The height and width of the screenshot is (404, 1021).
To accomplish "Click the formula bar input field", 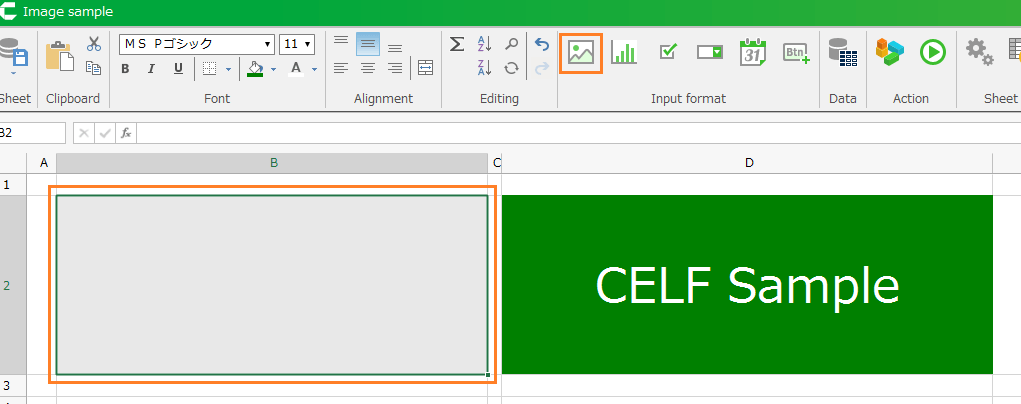I will [570, 133].
